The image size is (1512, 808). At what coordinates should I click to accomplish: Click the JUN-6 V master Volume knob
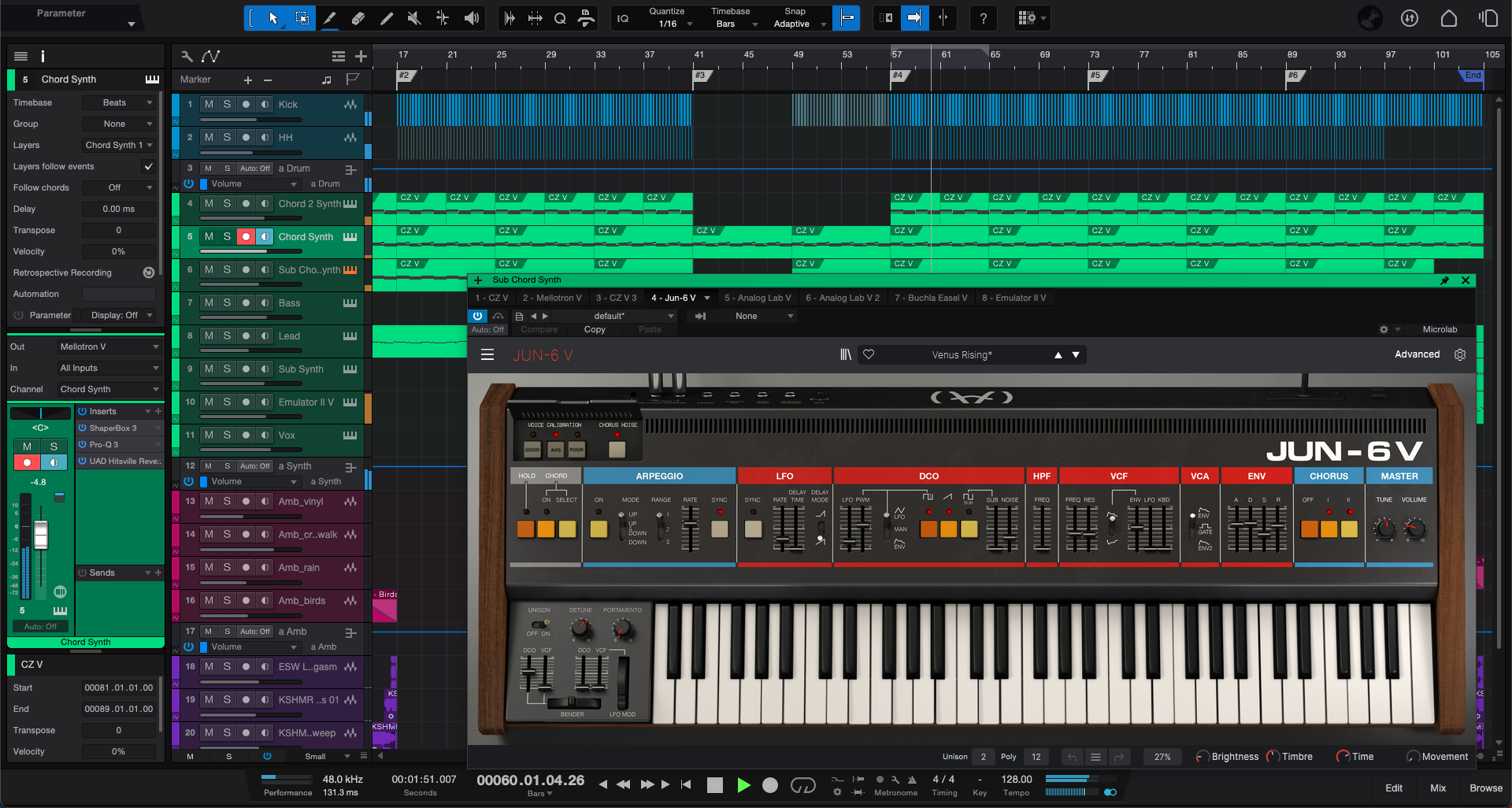click(x=1414, y=528)
